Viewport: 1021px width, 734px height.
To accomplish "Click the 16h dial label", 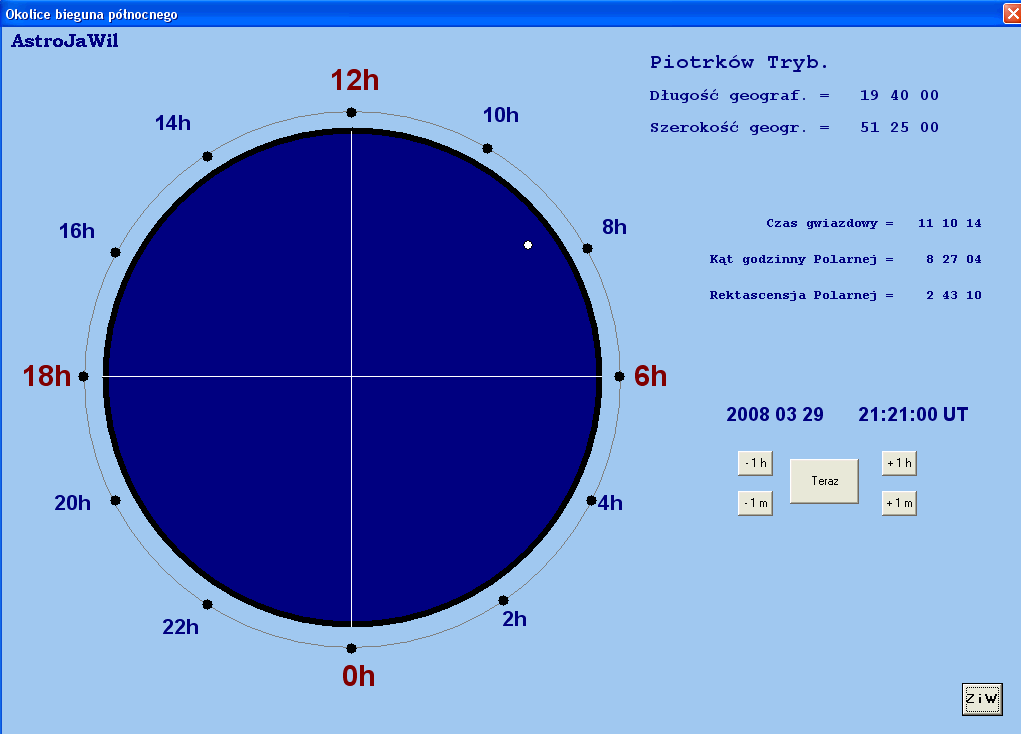I will (77, 231).
